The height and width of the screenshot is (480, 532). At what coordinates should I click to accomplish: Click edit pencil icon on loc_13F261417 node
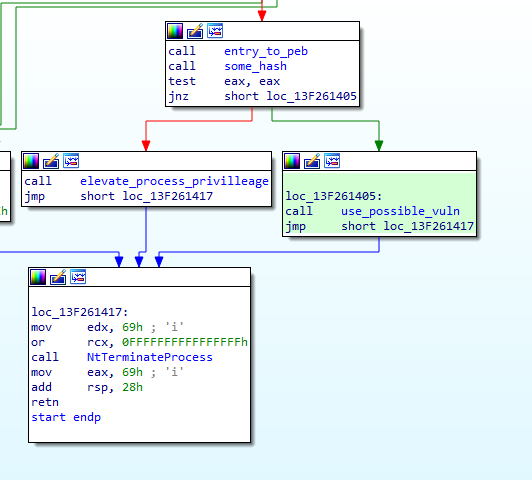tap(58, 277)
